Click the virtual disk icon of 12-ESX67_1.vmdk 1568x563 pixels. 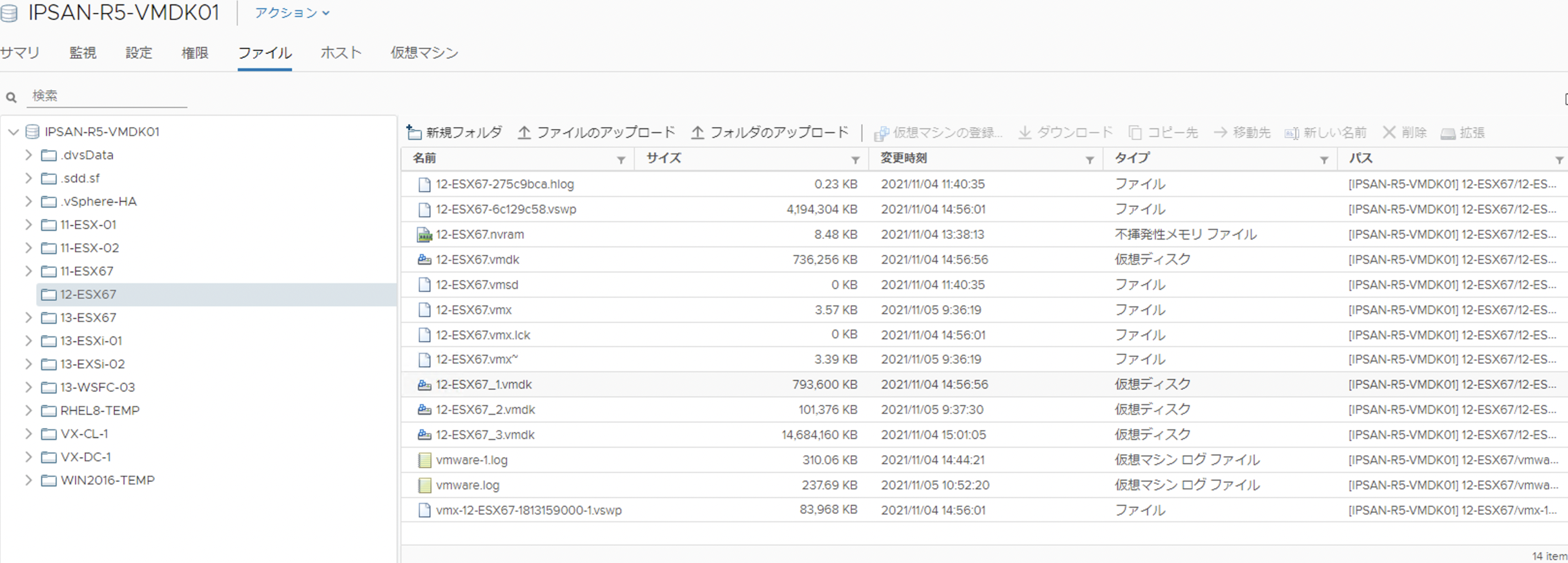424,385
